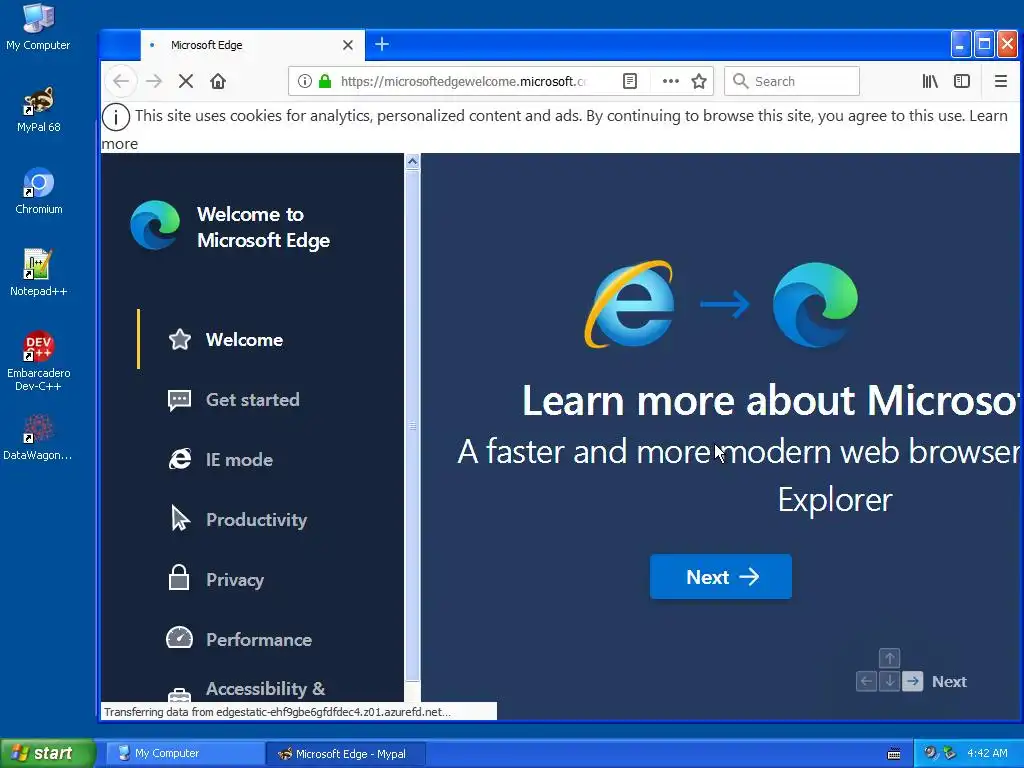Click the up arrow key hint

point(889,658)
